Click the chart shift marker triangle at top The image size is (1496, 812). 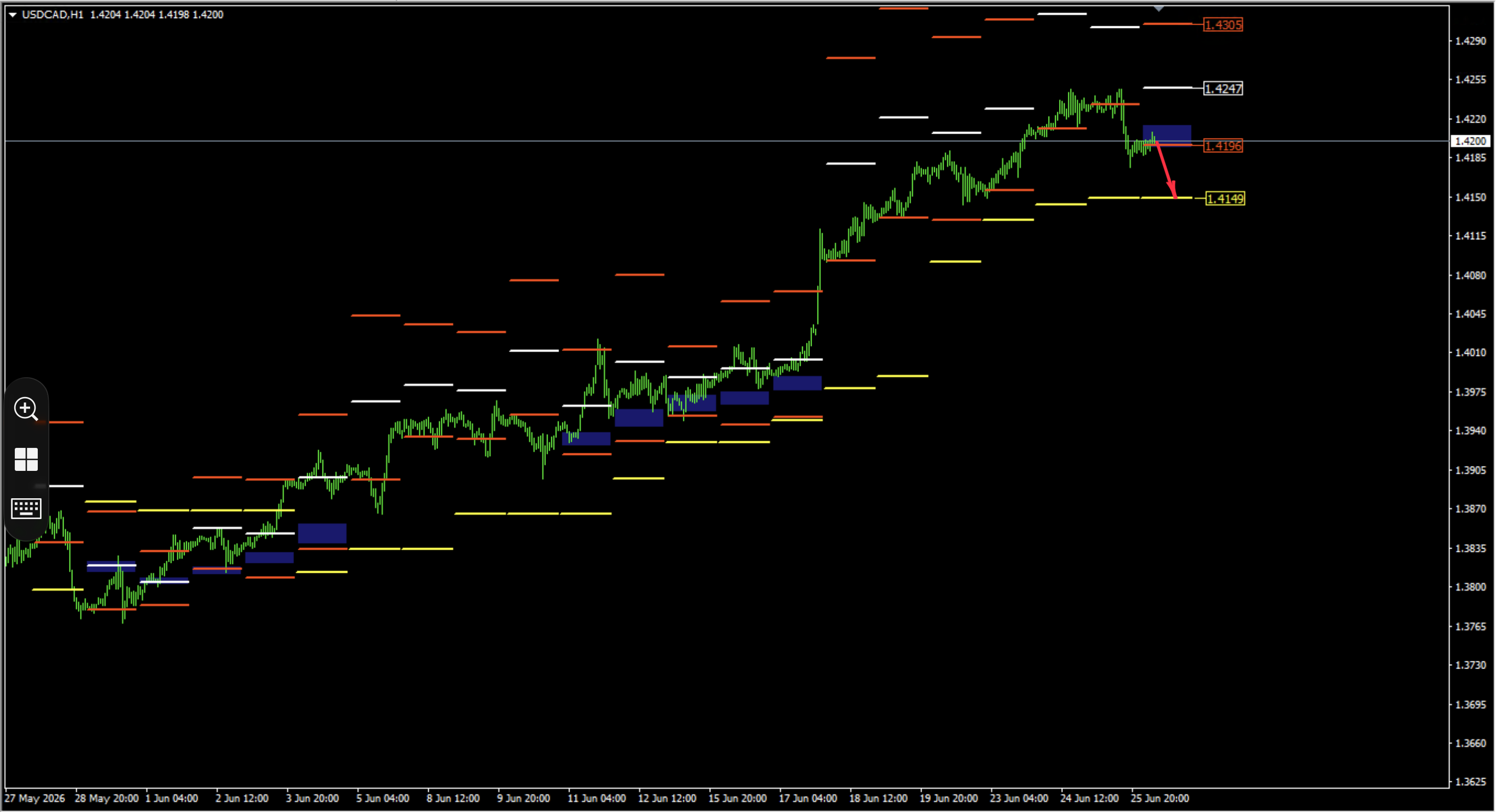[x=1159, y=9]
